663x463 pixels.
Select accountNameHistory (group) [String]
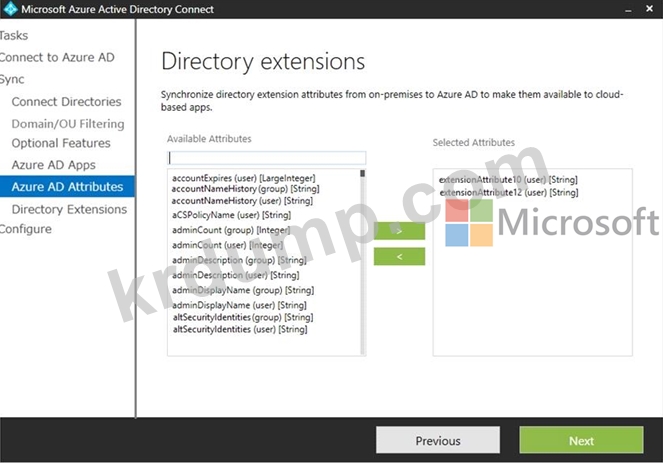[x=245, y=189]
